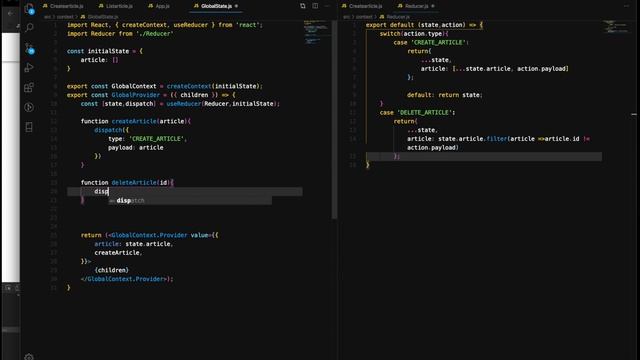This screenshot has height=360, width=640.
Task: Click 'payload: article' line
Action: (136, 147)
